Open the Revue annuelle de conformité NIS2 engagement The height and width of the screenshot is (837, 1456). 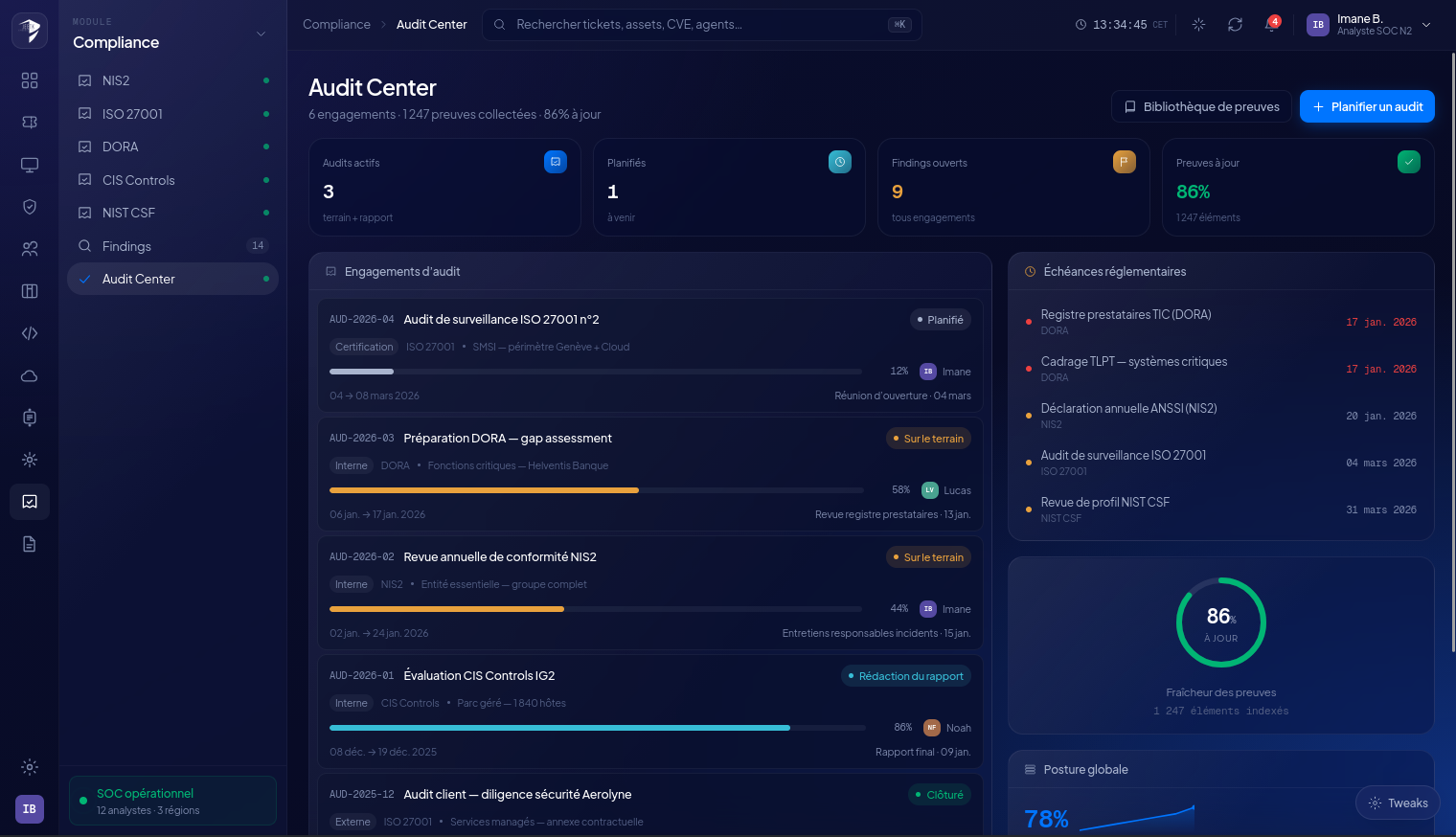click(x=650, y=593)
